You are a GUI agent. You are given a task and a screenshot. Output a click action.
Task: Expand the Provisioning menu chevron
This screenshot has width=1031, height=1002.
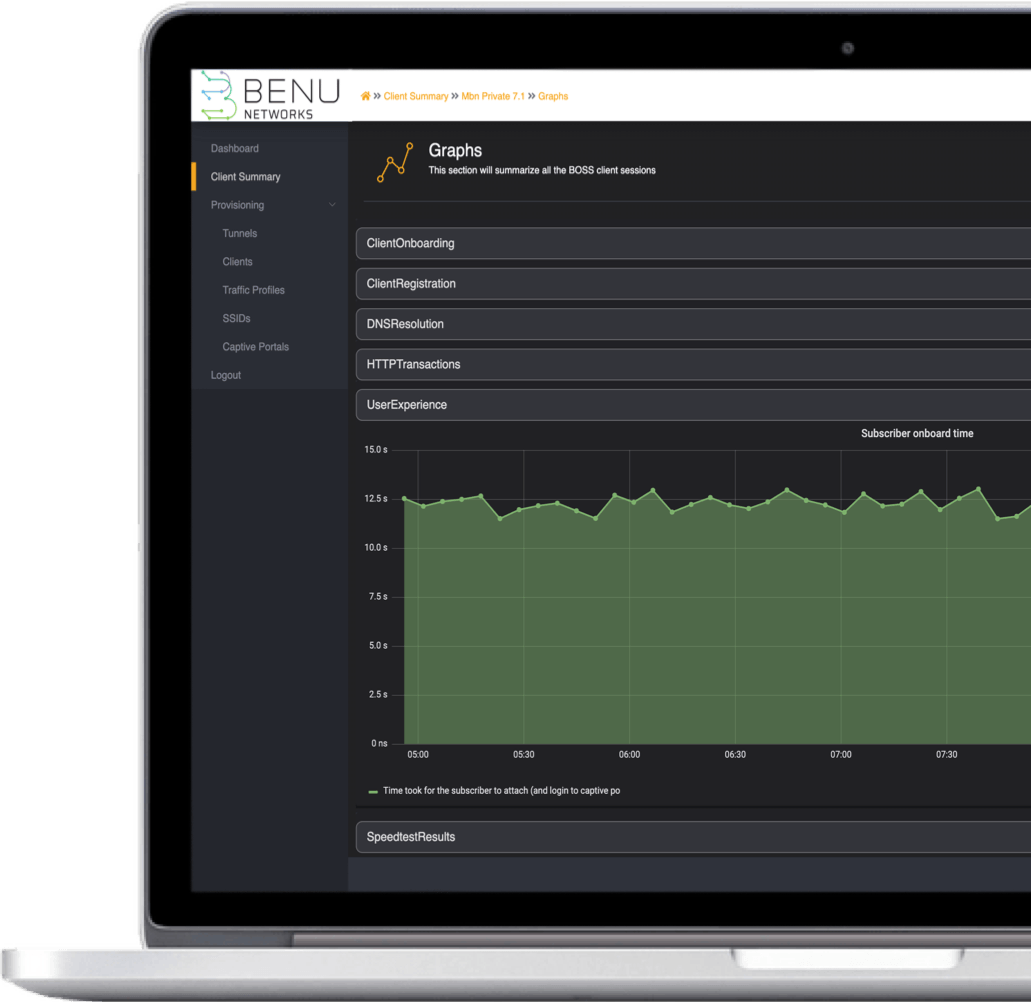pos(332,205)
